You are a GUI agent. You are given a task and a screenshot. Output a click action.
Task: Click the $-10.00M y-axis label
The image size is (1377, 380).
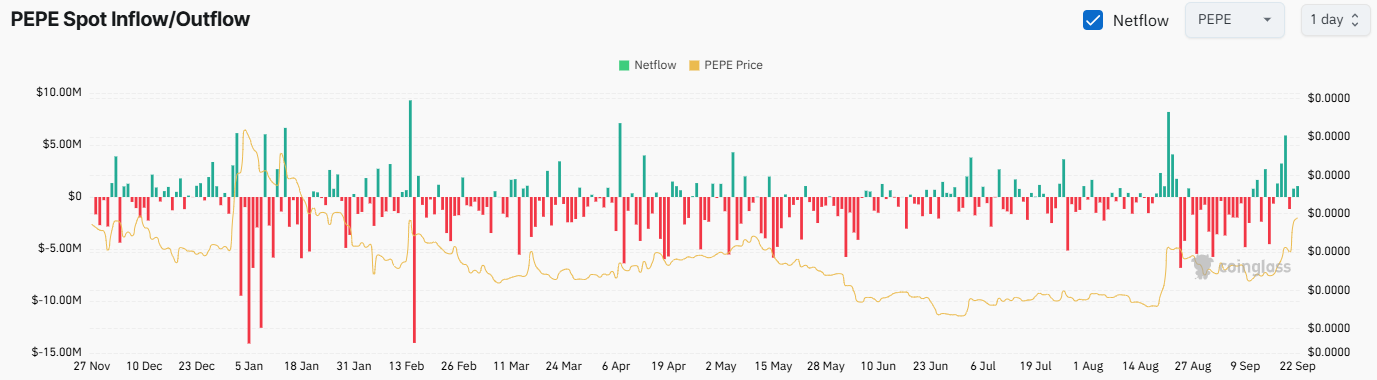pos(57,300)
